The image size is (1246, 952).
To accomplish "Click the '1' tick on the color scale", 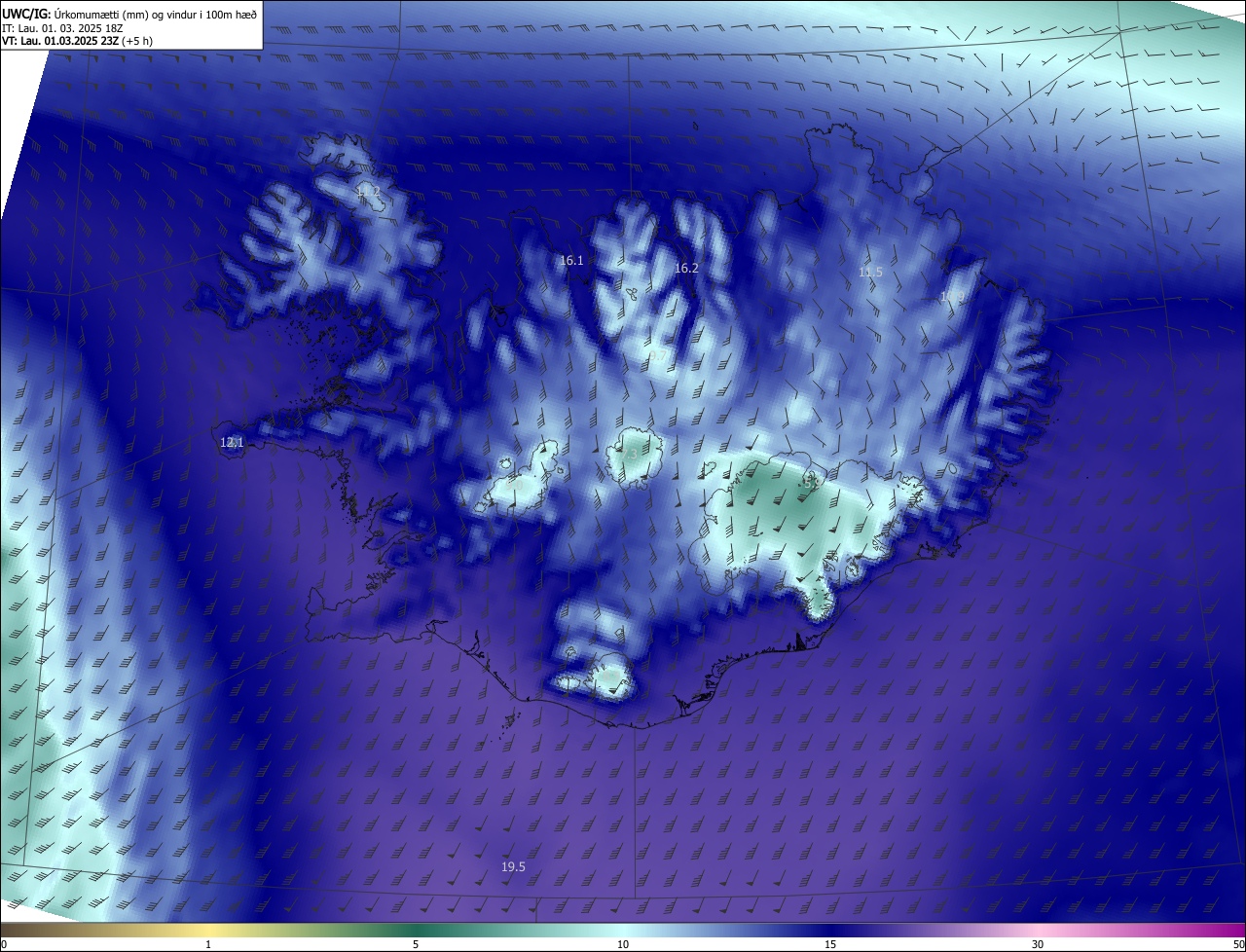I will (208, 944).
